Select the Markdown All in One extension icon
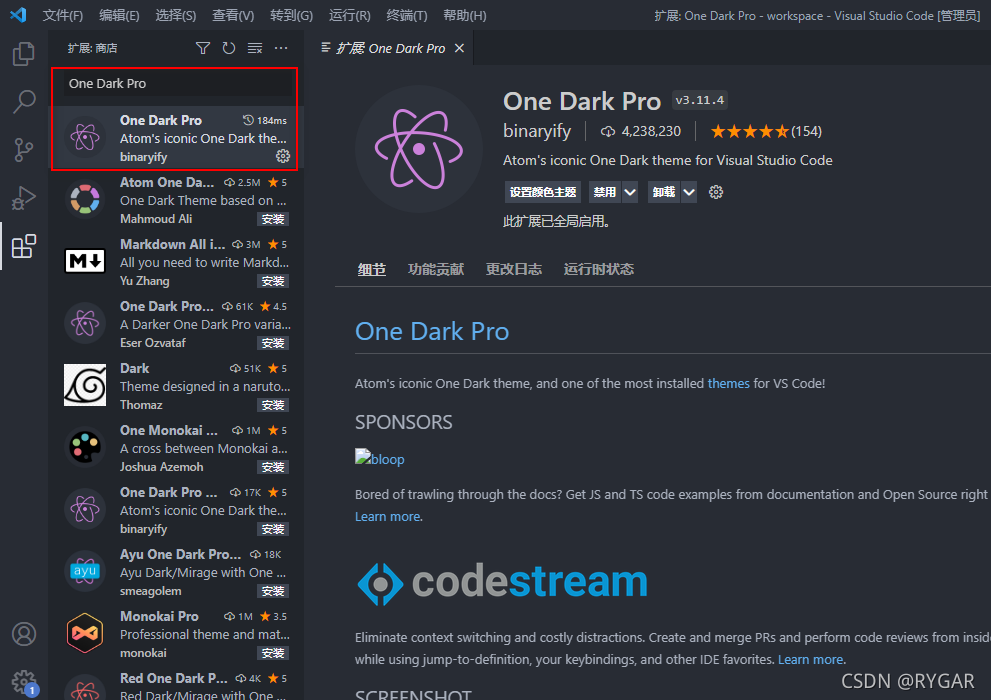Screen dimensions: 991x700 [85, 260]
